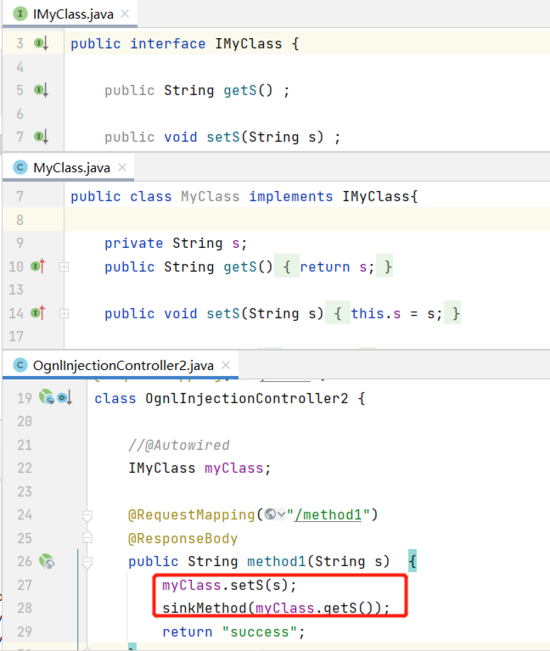The image size is (550, 651).
Task: Click the "myClass" field on line 22
Action: [x=234, y=468]
